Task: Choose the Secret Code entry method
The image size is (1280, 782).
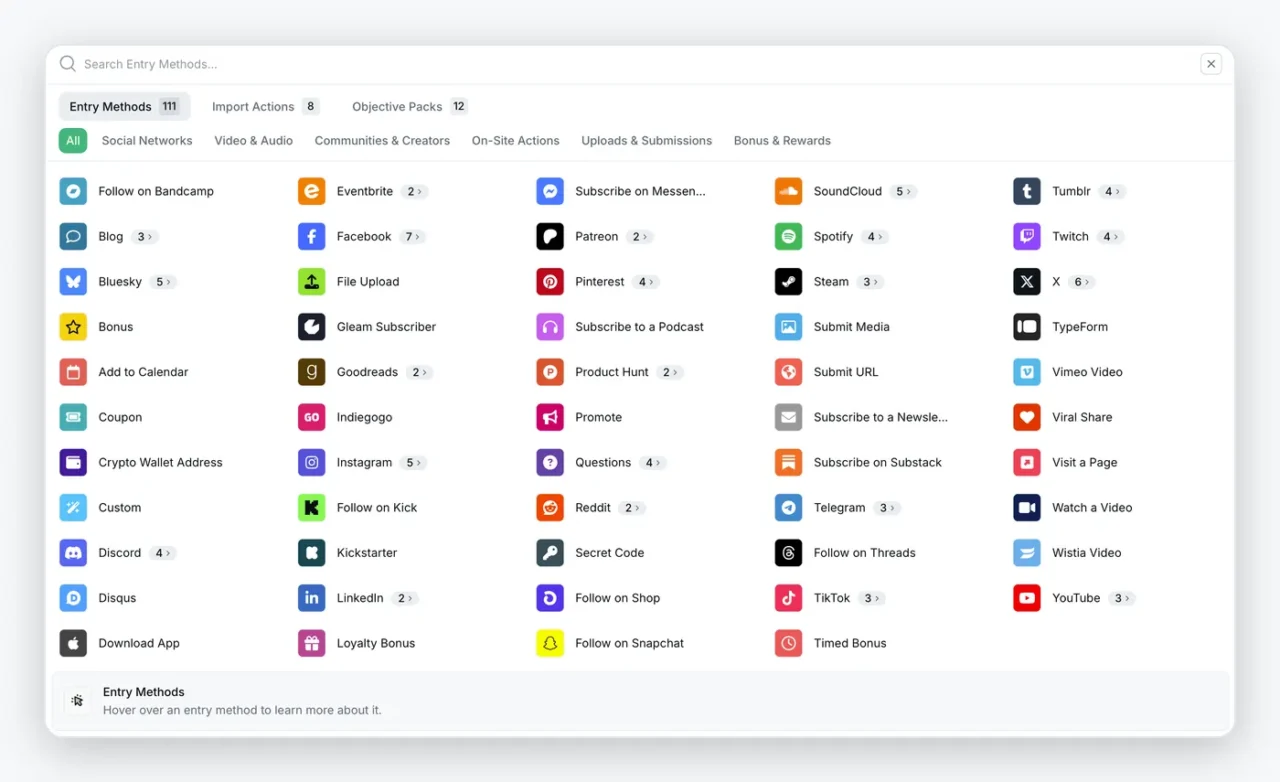Action: pyautogui.click(x=591, y=553)
